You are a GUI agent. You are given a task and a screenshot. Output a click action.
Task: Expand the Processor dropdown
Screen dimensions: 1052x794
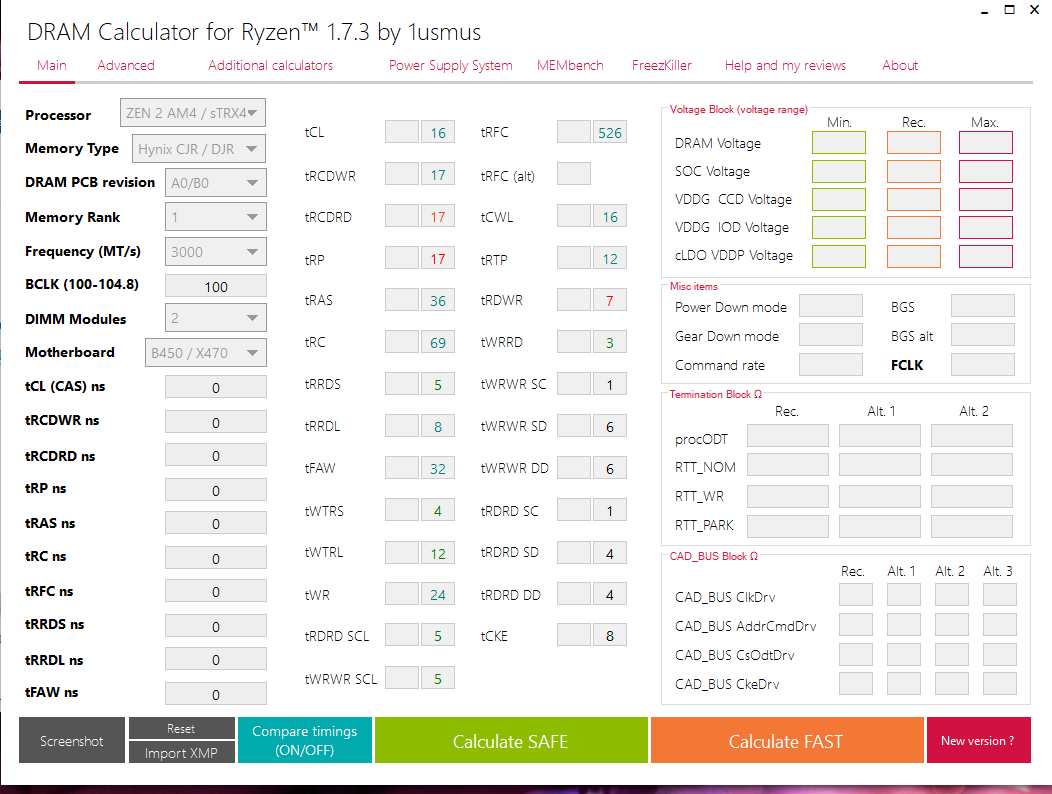pyautogui.click(x=193, y=113)
